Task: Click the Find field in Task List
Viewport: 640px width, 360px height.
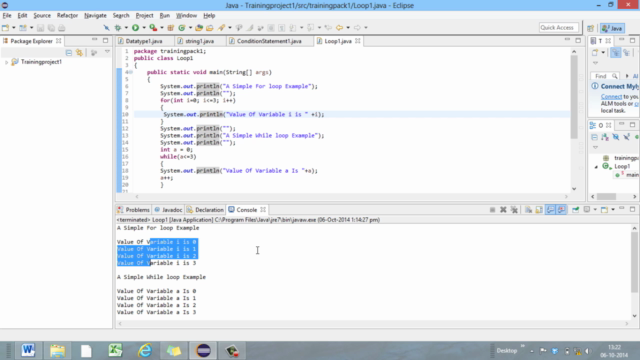Action: (604, 76)
